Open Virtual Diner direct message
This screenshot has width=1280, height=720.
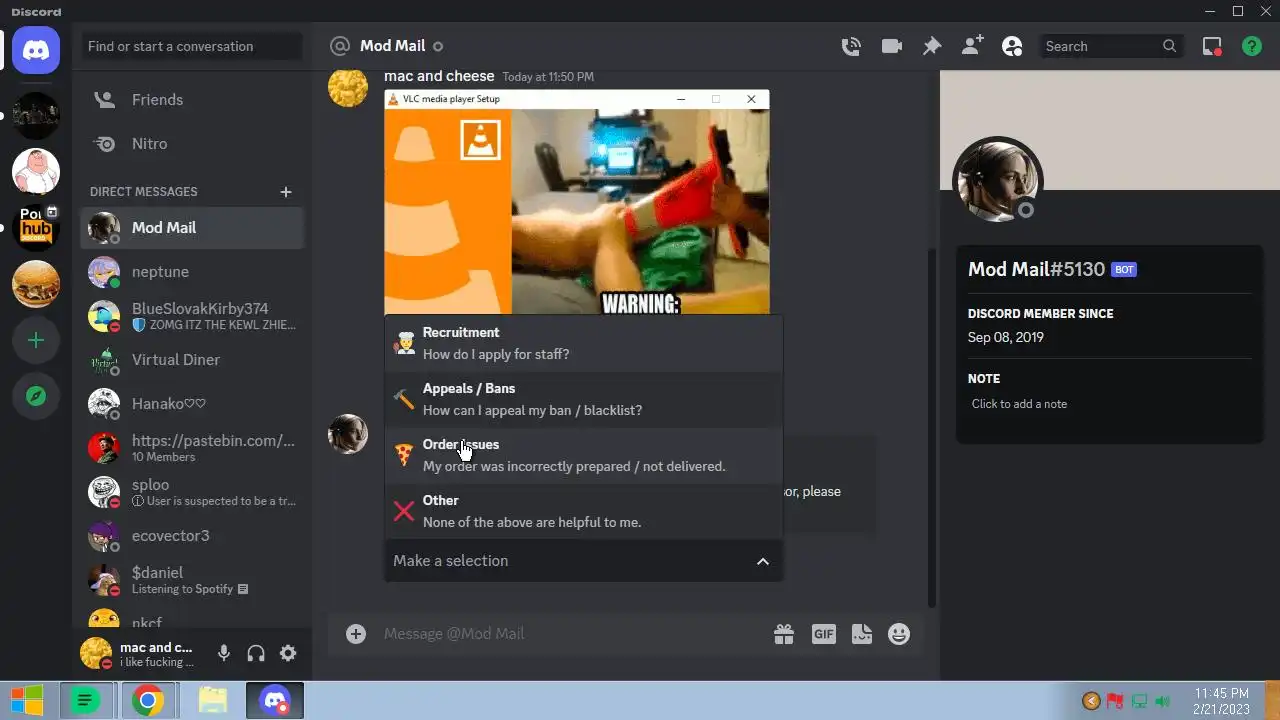192,360
